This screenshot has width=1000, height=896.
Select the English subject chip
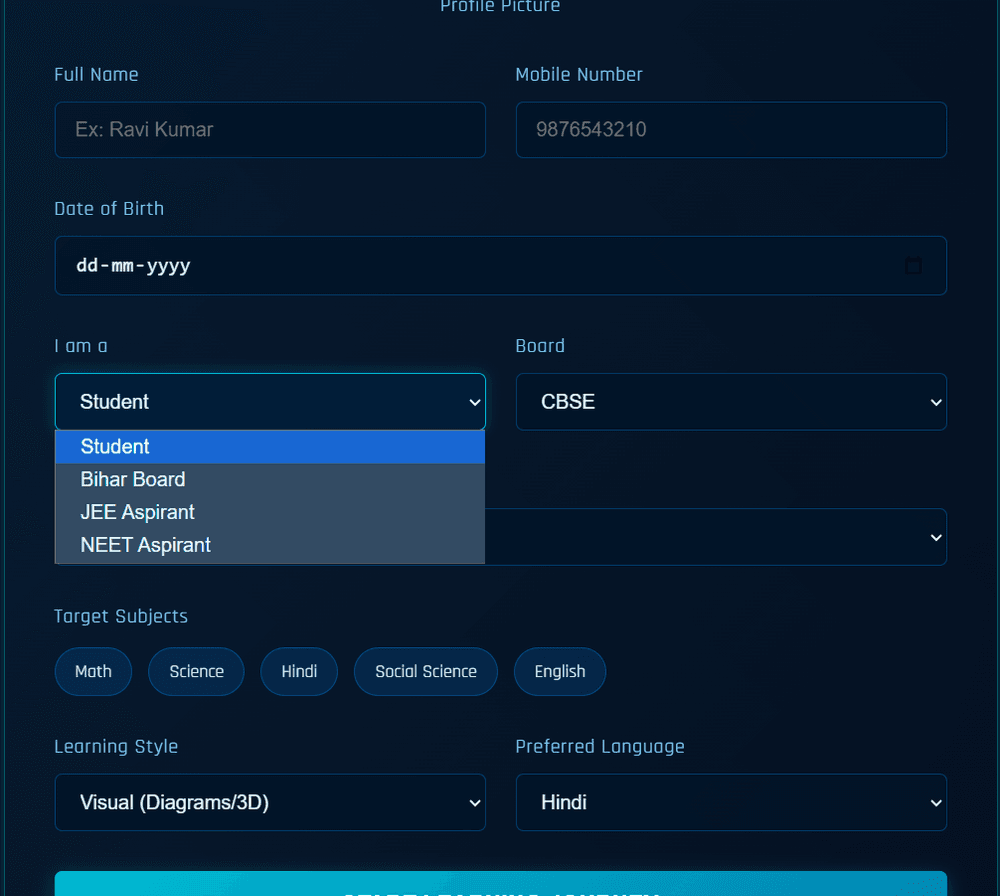coord(559,671)
